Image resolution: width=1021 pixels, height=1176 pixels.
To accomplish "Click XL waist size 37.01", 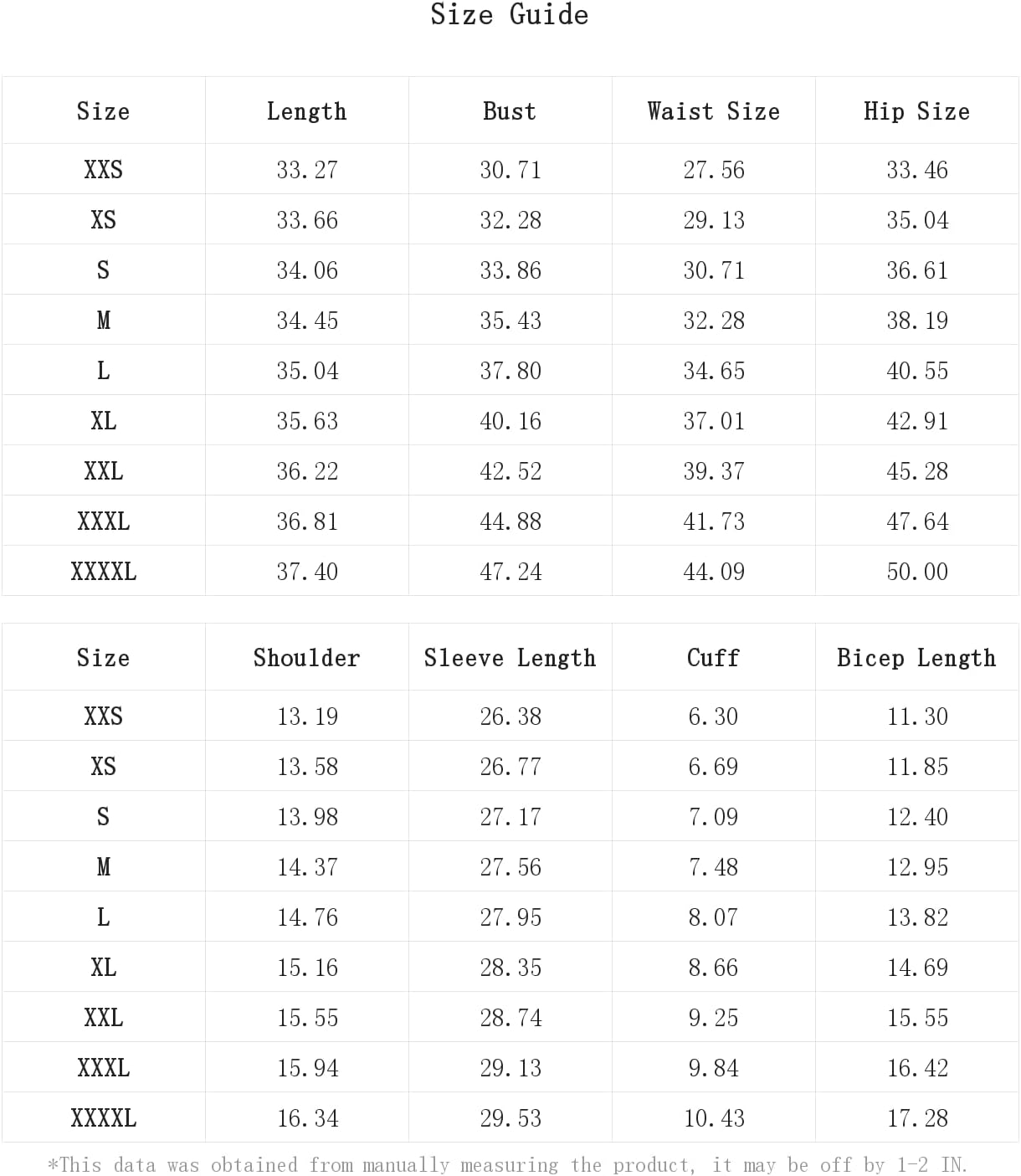I will (714, 421).
